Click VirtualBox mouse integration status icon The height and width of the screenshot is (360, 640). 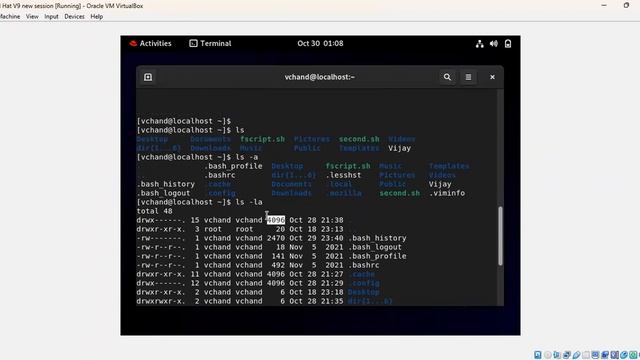(x=624, y=355)
